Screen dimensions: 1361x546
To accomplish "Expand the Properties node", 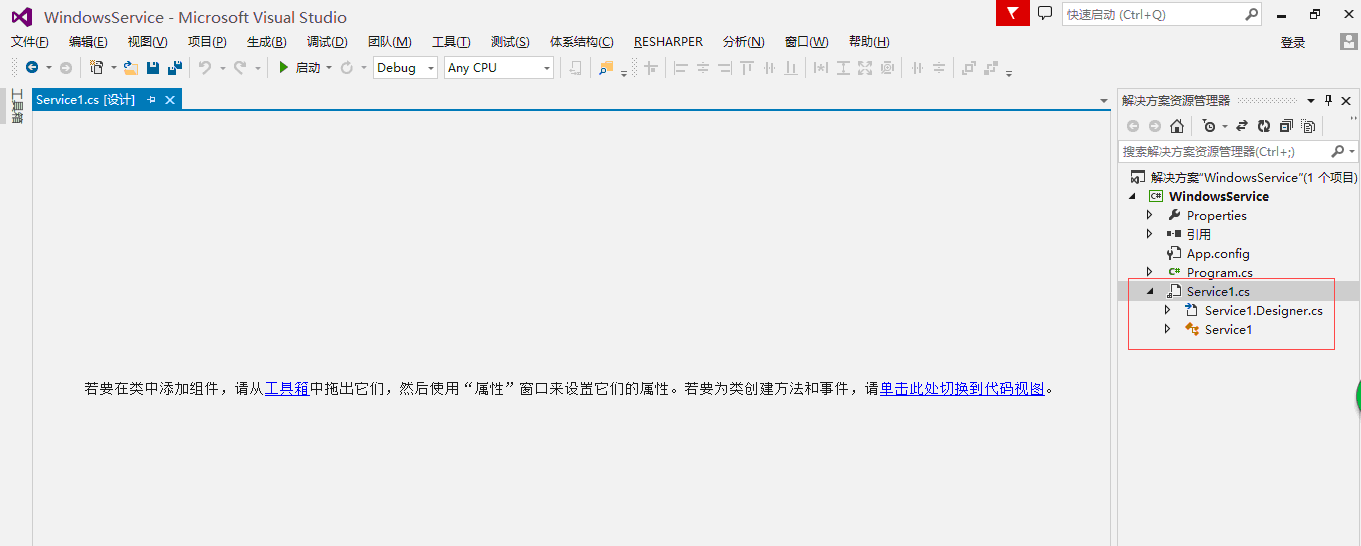I will [1150, 215].
